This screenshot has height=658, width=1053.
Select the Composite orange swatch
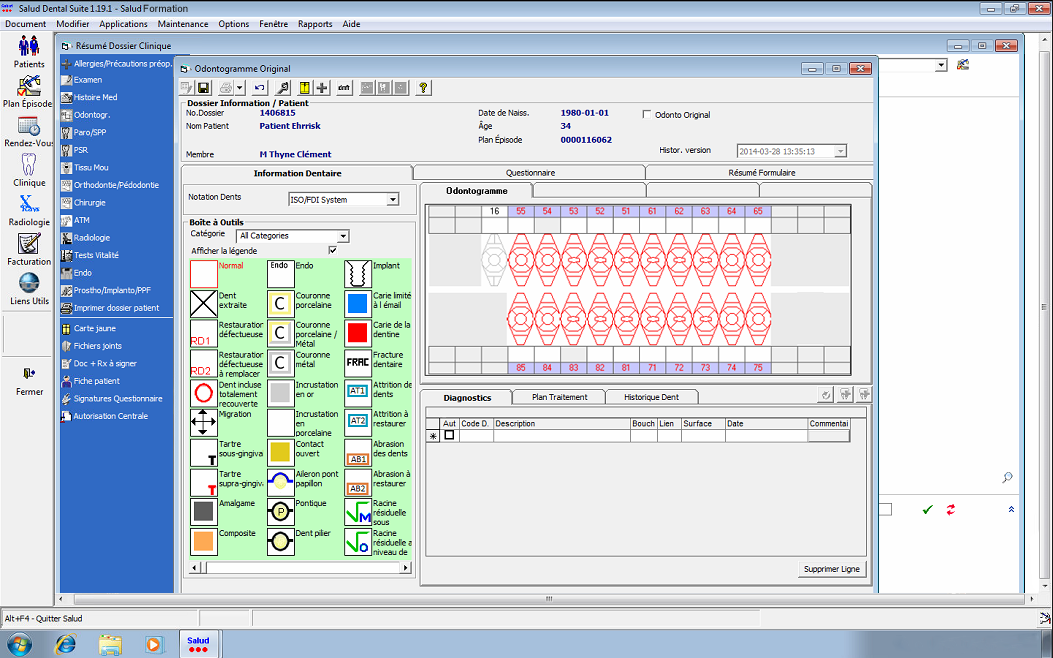203,542
